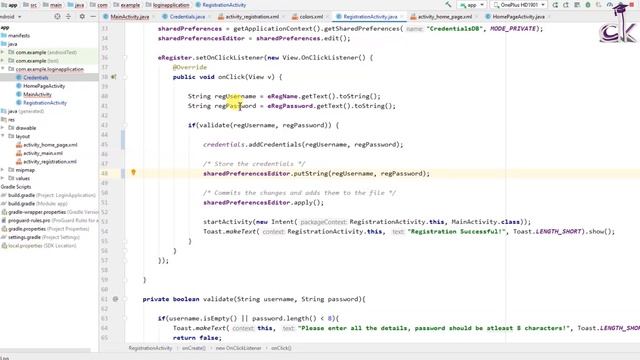Switch to Credentials.java tab

coord(187,17)
